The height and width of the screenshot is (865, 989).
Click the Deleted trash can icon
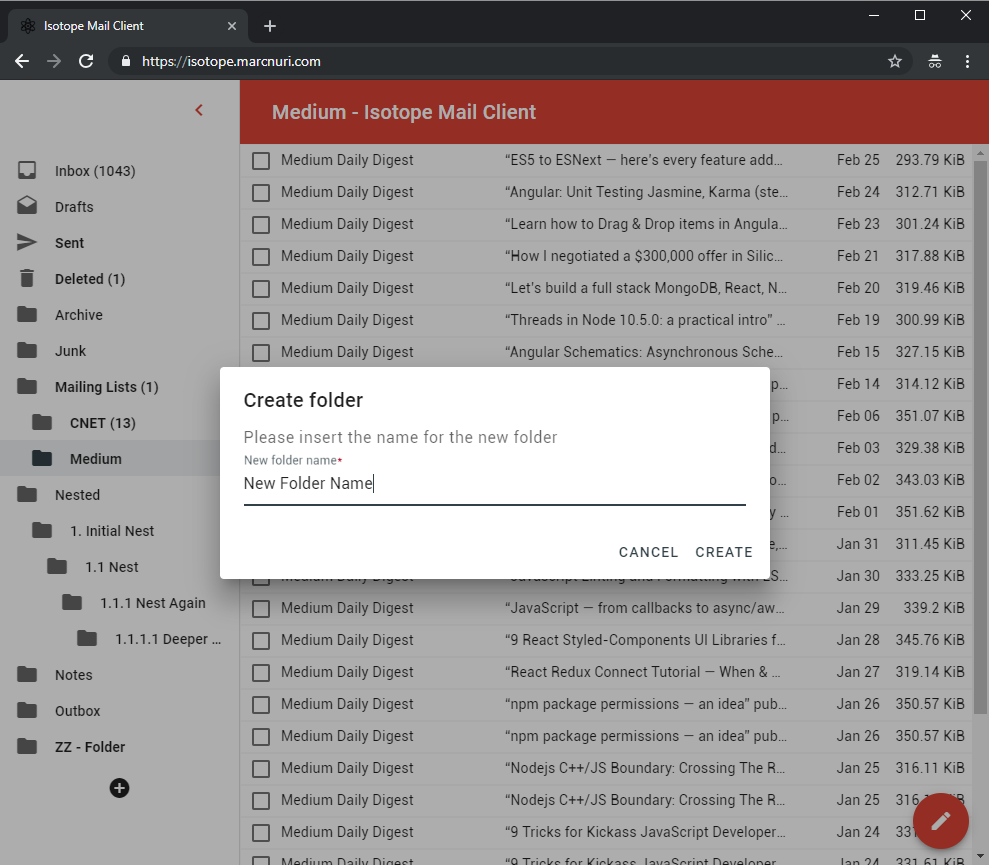pos(27,278)
